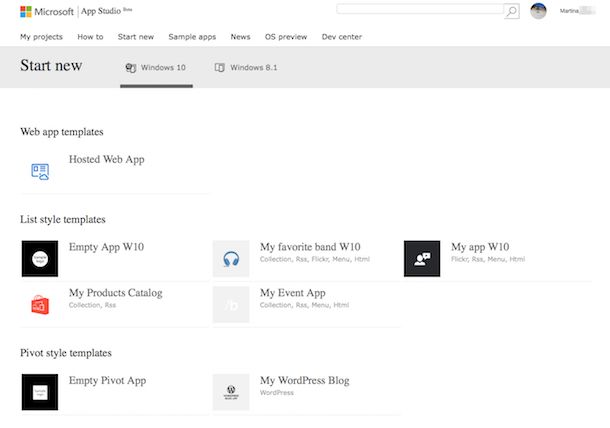This screenshot has width=610, height=428.
Task: Click the My app W10 chat icon
Action: [422, 259]
